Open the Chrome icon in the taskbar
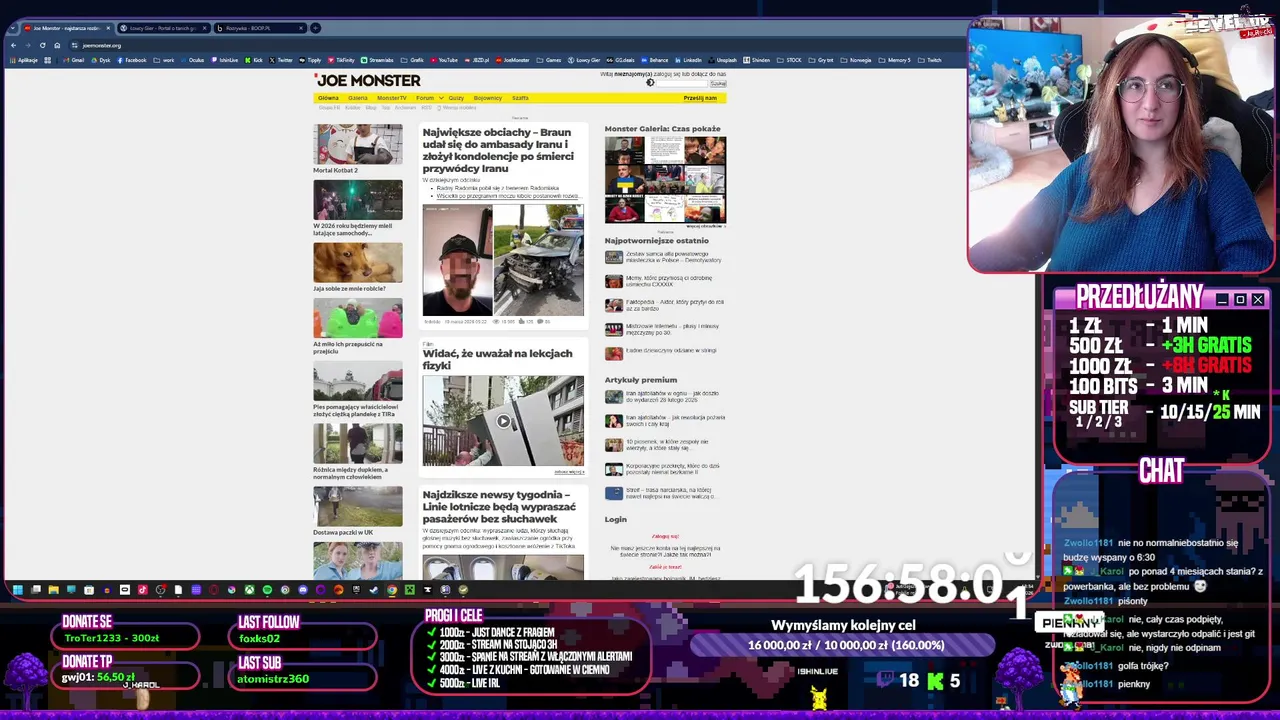 tap(392, 589)
